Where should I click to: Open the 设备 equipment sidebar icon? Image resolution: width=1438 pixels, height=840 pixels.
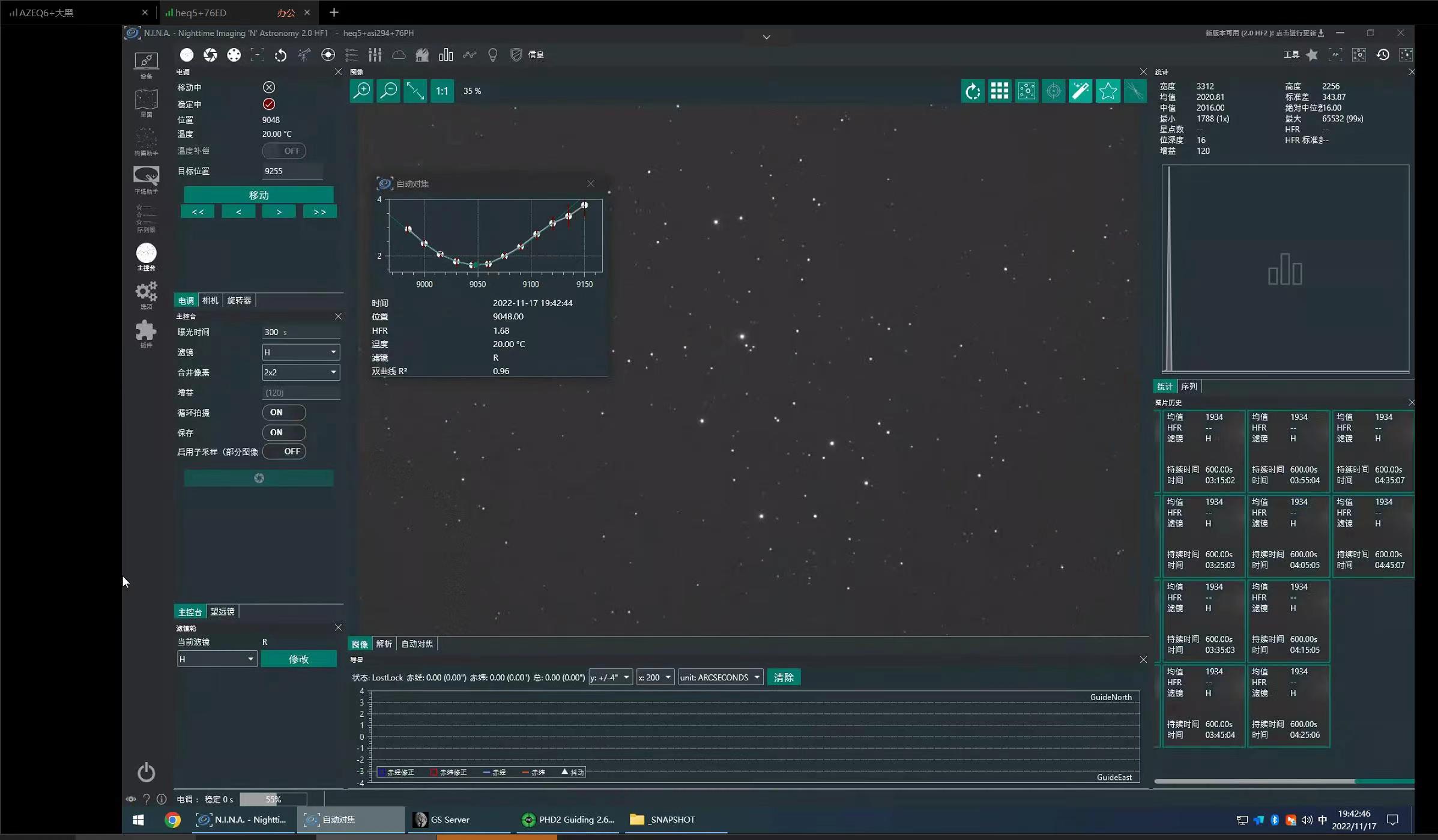coord(146,64)
